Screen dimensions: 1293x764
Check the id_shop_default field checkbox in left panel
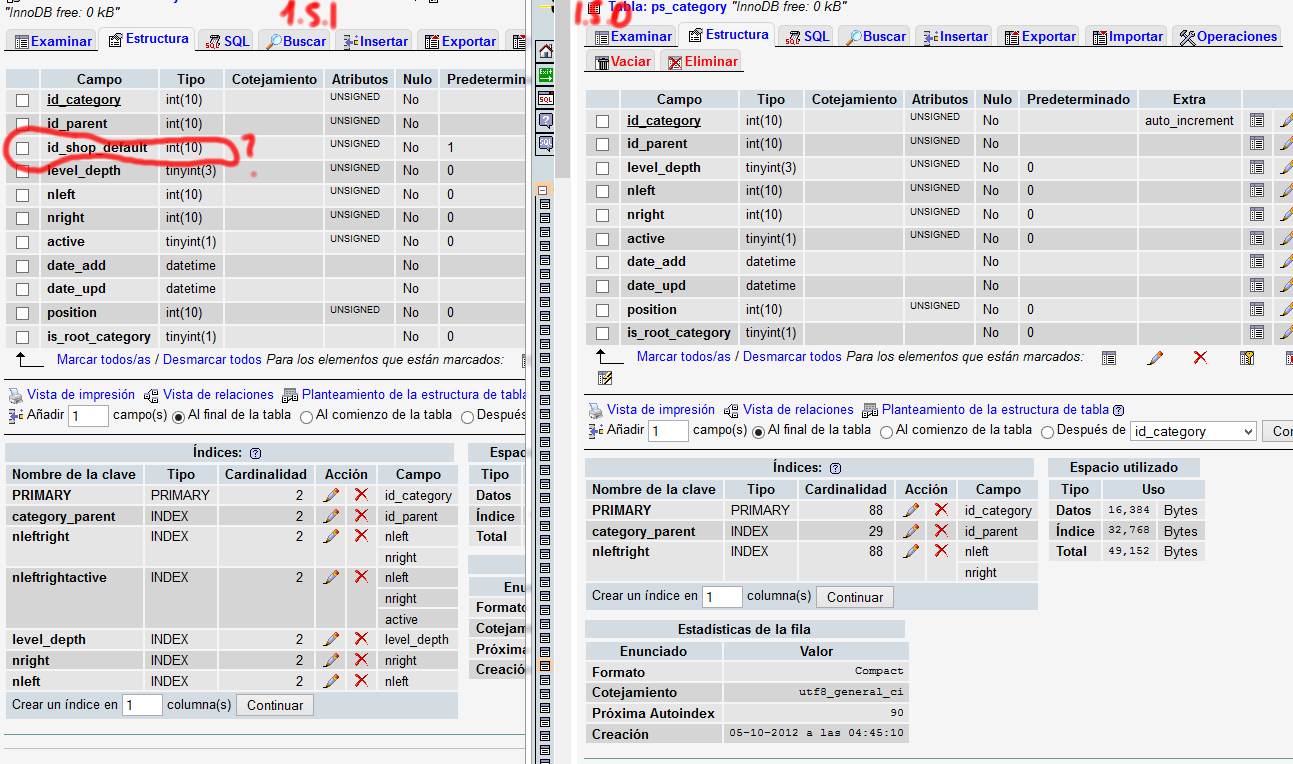pos(23,148)
